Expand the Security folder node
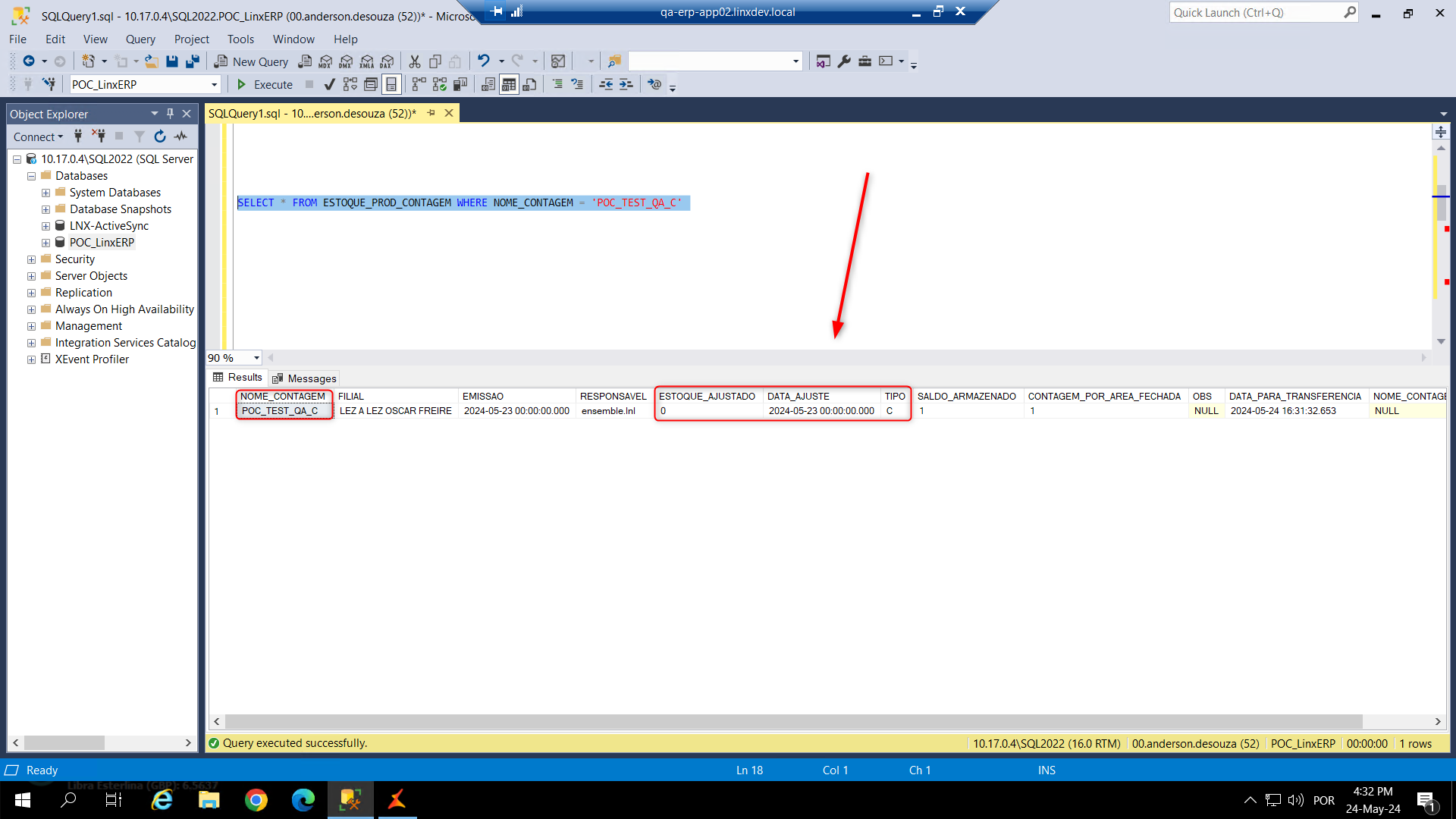 pyautogui.click(x=31, y=259)
